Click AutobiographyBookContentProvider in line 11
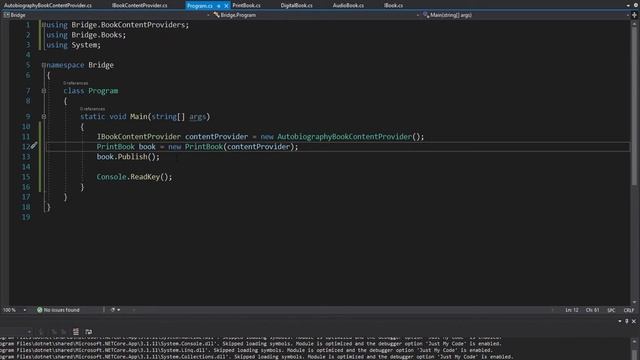 344,137
